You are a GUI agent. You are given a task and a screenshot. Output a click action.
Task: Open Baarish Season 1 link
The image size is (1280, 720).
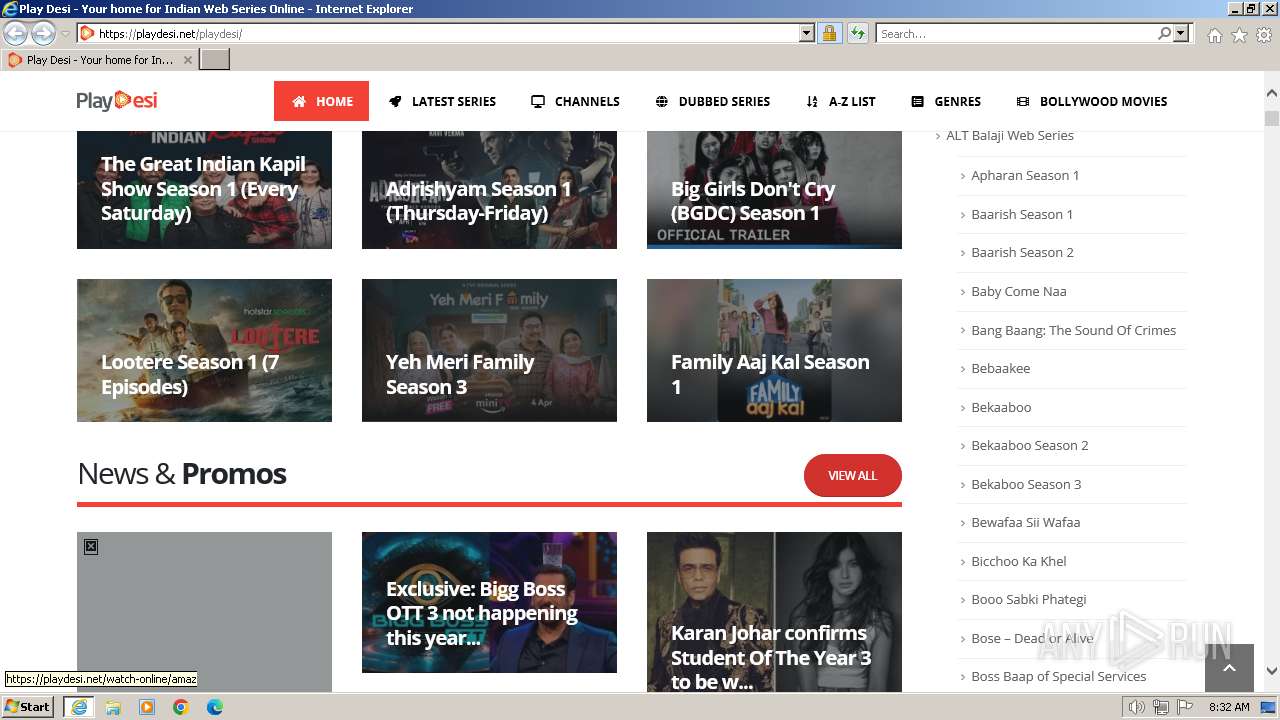point(1022,214)
